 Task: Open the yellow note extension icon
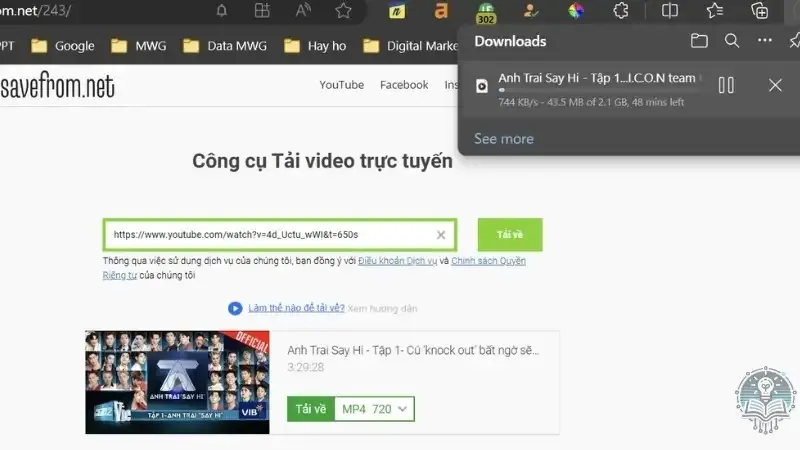(397, 11)
